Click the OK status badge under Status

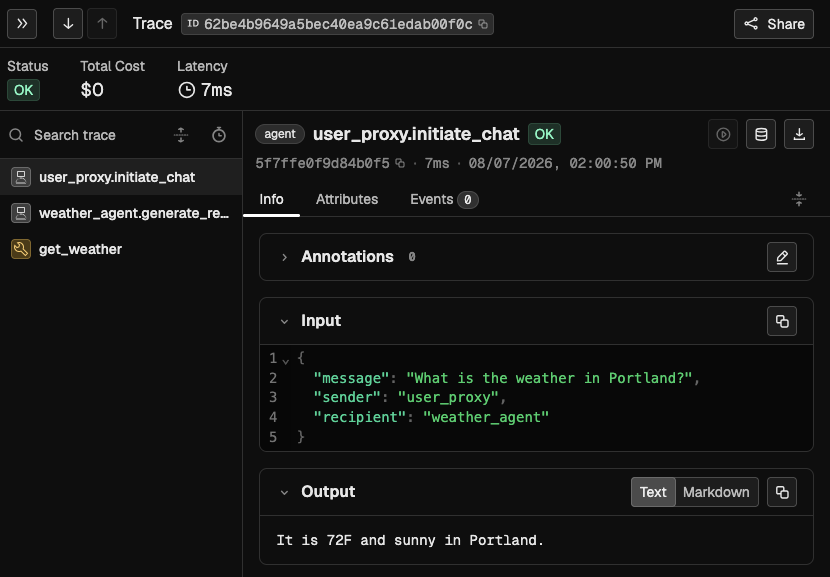coord(23,90)
